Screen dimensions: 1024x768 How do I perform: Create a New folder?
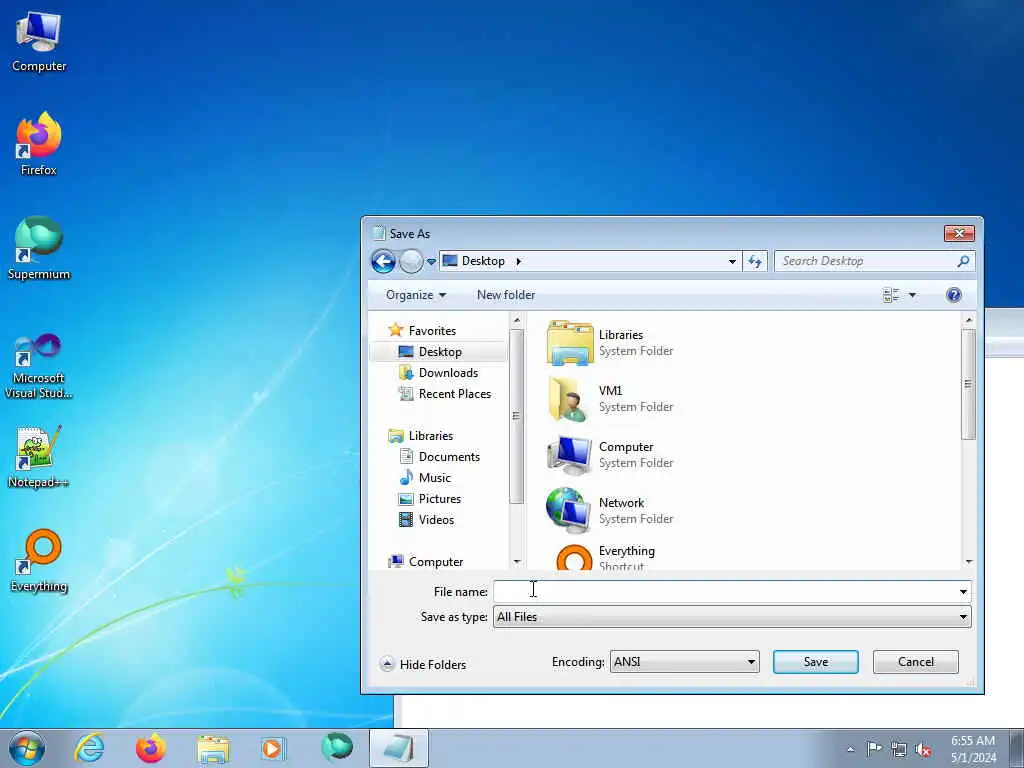[x=505, y=295]
